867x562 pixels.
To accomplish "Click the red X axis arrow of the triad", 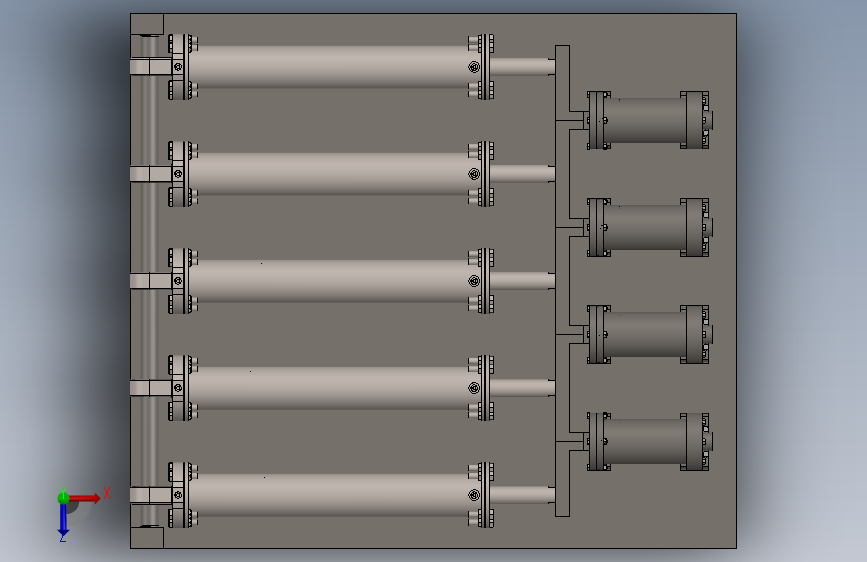I will tap(85, 498).
